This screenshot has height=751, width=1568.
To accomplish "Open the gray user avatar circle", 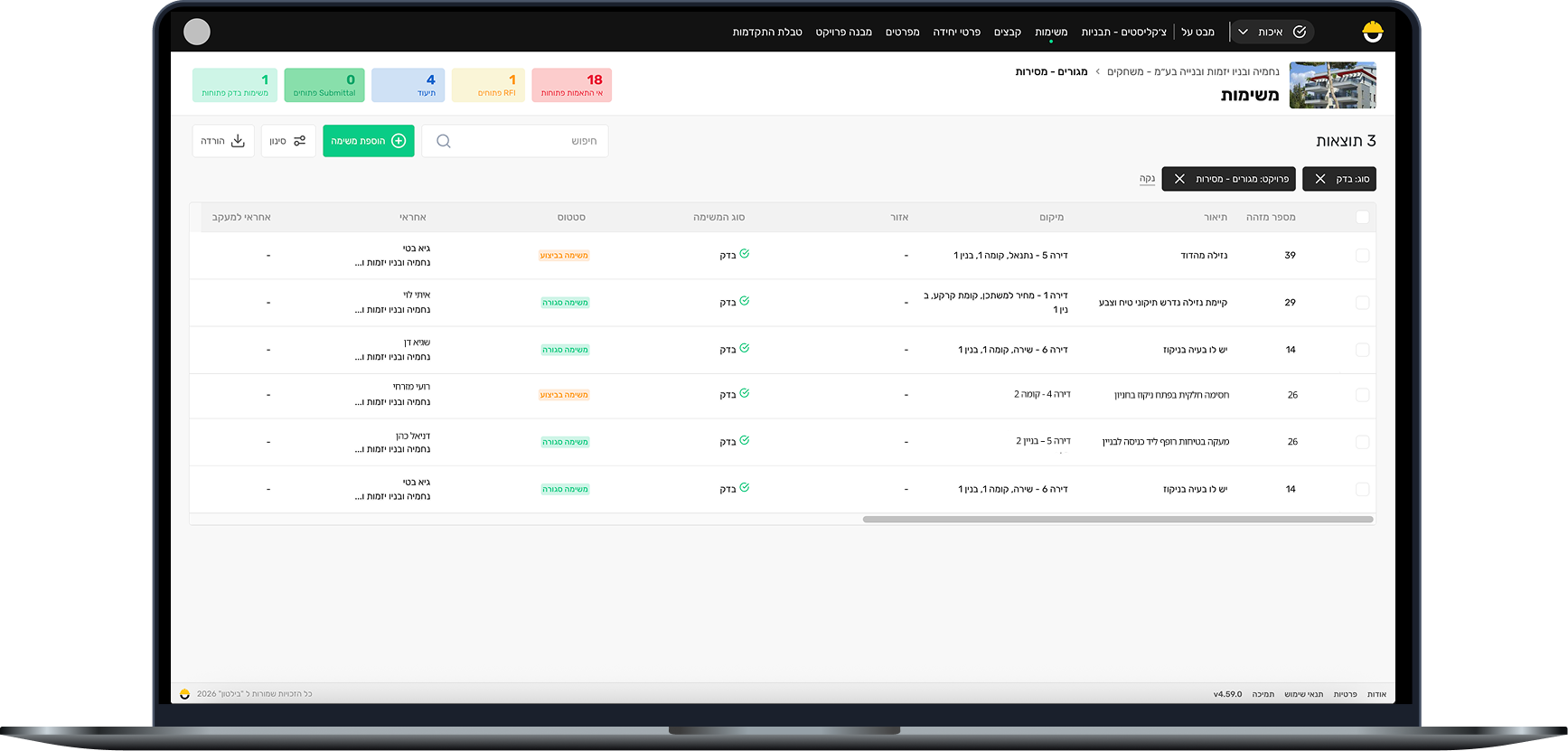I will pos(197,33).
